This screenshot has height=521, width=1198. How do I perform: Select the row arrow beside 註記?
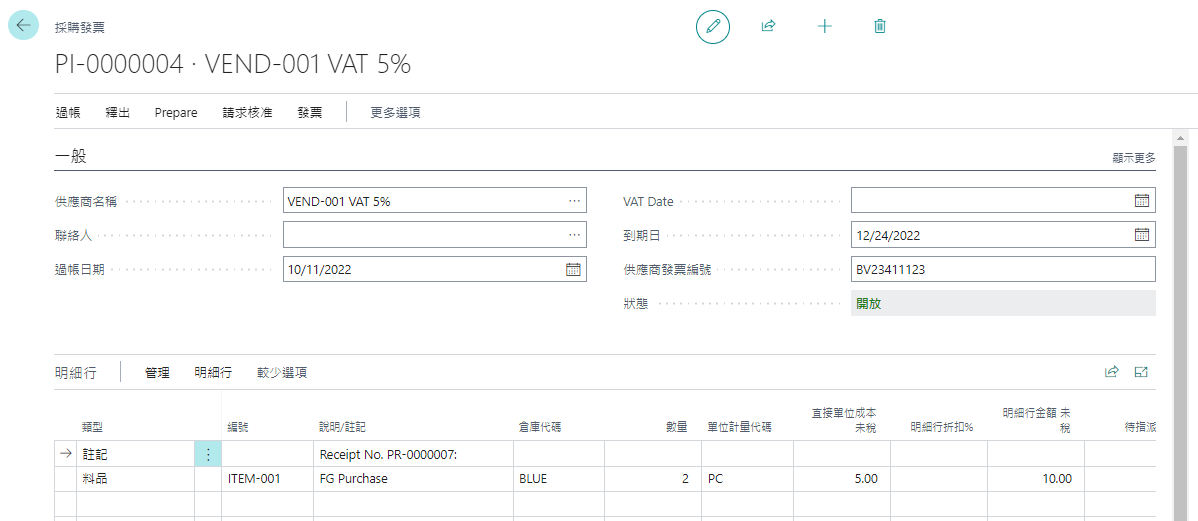pyautogui.click(x=66, y=454)
